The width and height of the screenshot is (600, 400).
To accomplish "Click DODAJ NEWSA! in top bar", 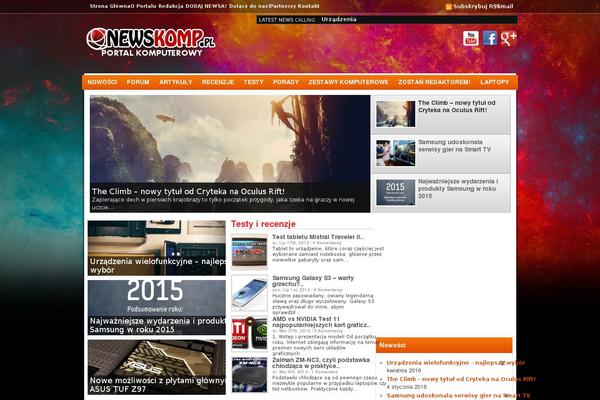I will [x=206, y=6].
